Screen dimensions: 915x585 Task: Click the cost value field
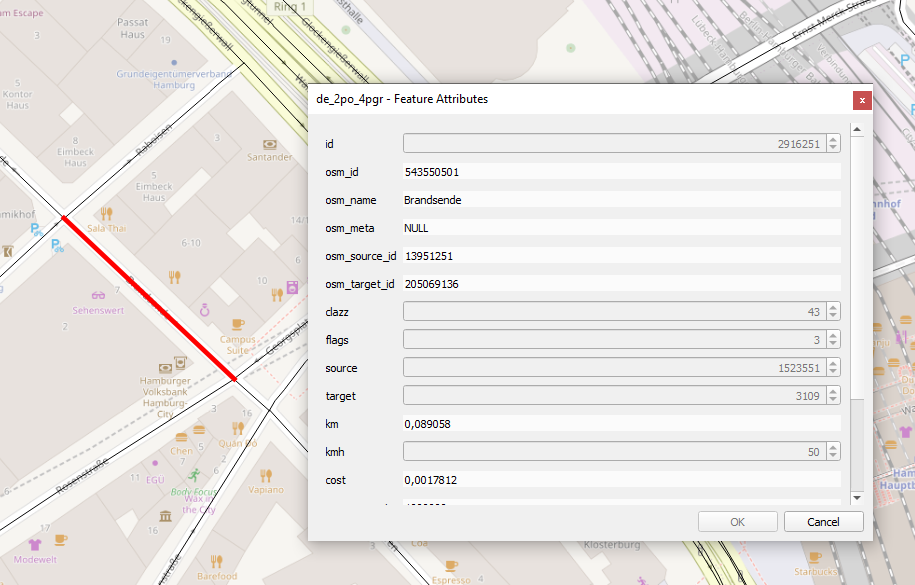coord(620,480)
